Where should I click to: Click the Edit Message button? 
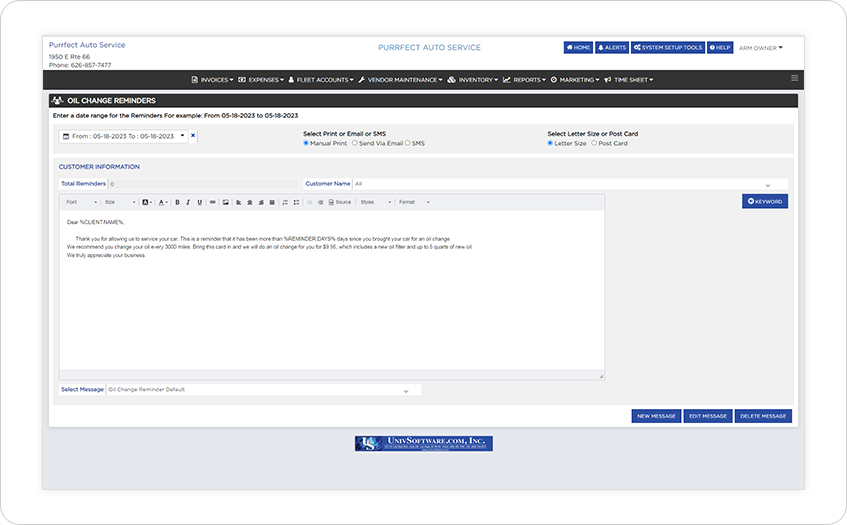(x=708, y=416)
